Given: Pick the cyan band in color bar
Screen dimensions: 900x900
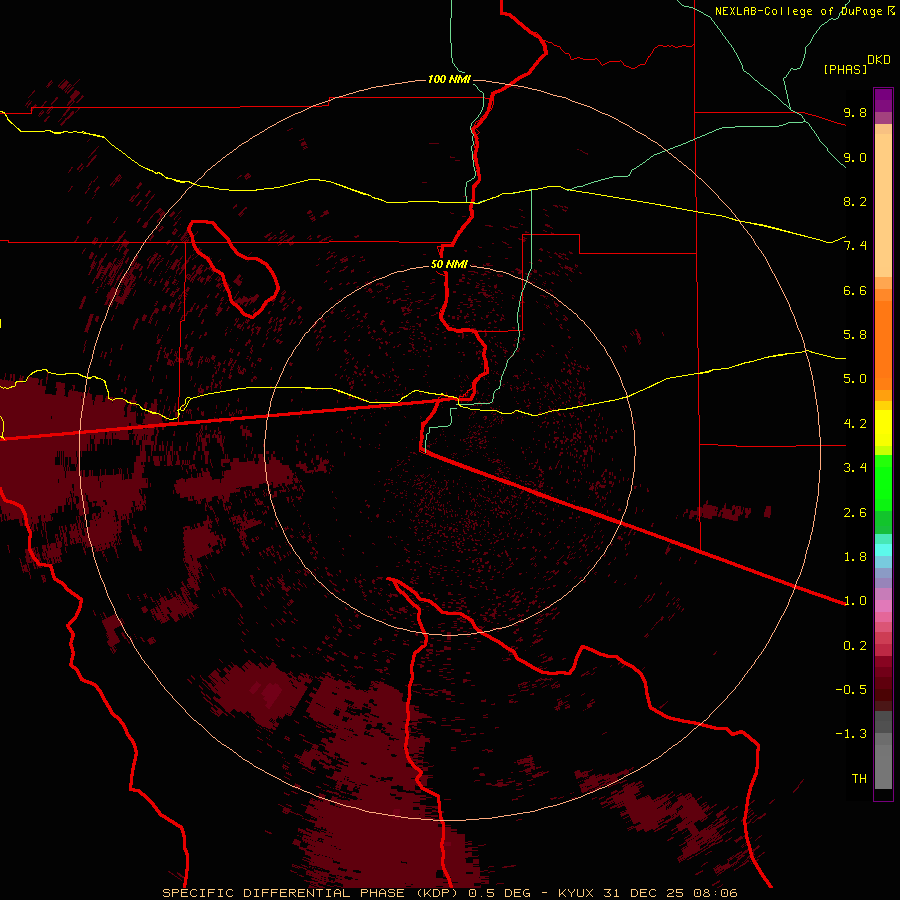Looking at the screenshot, I should (883, 550).
